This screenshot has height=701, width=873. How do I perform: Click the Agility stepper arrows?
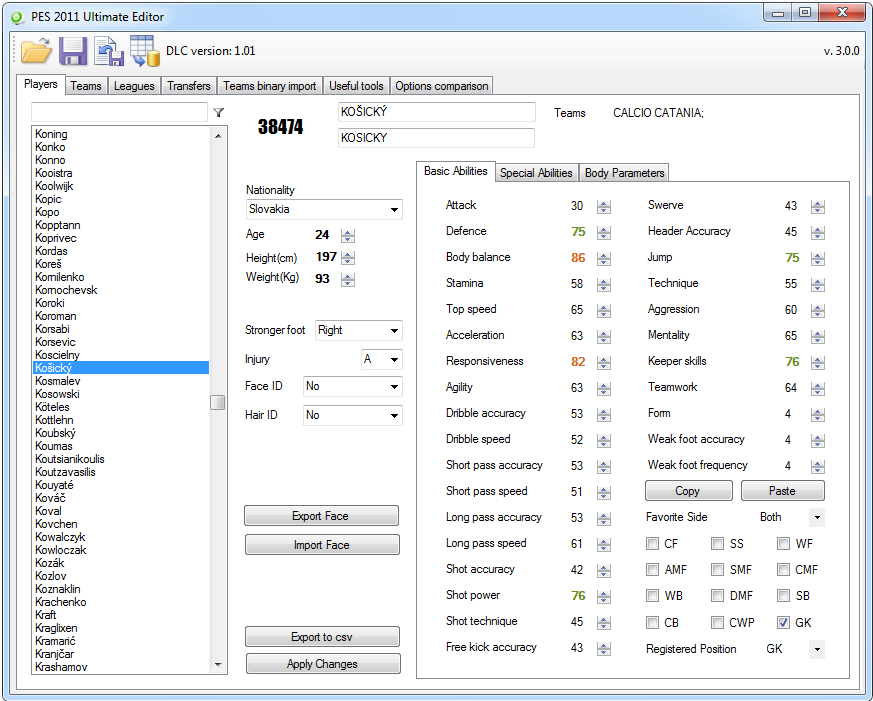pos(604,389)
